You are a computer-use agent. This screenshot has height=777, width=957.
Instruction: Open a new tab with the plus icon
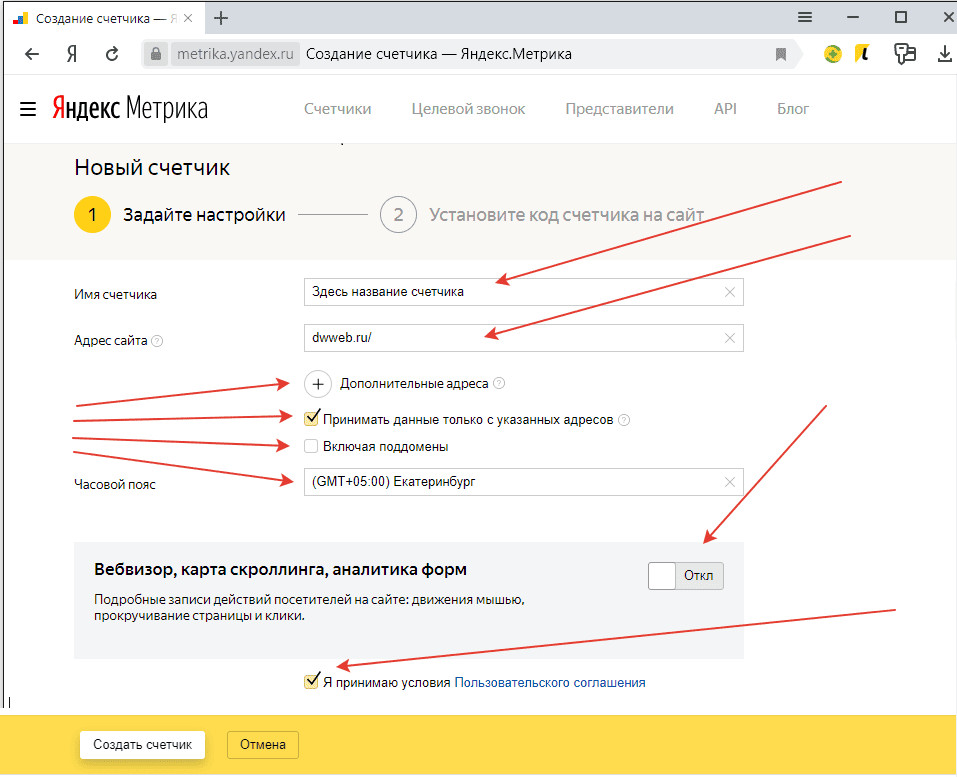pyautogui.click(x=221, y=18)
